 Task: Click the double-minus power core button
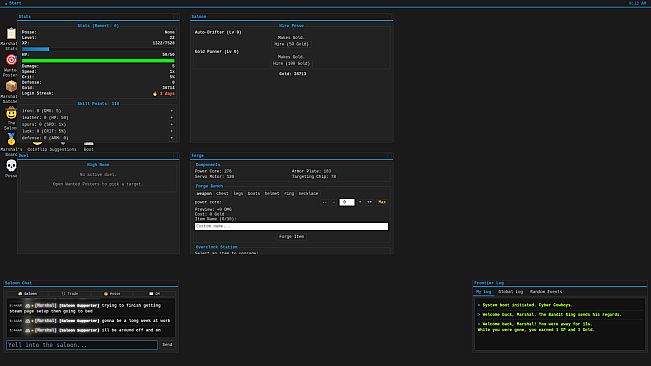click(x=324, y=202)
